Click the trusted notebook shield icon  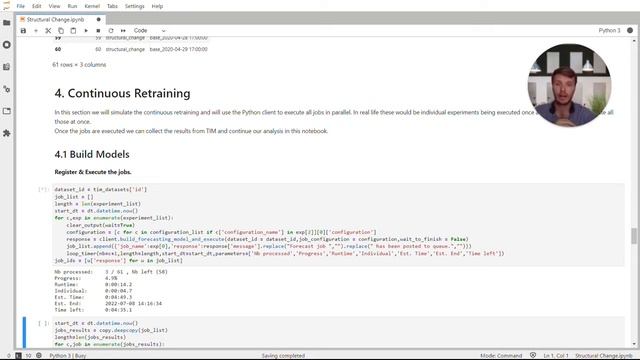(x=533, y=356)
